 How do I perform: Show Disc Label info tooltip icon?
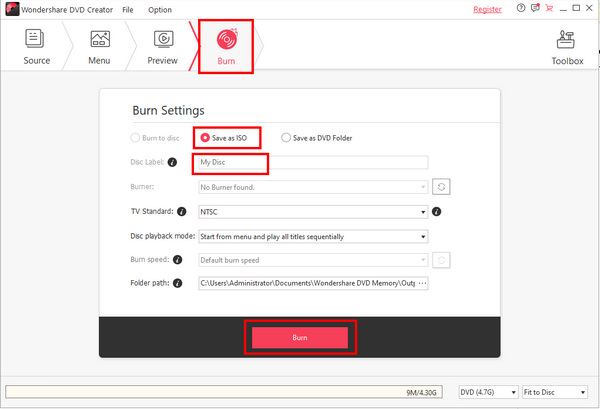click(173, 162)
